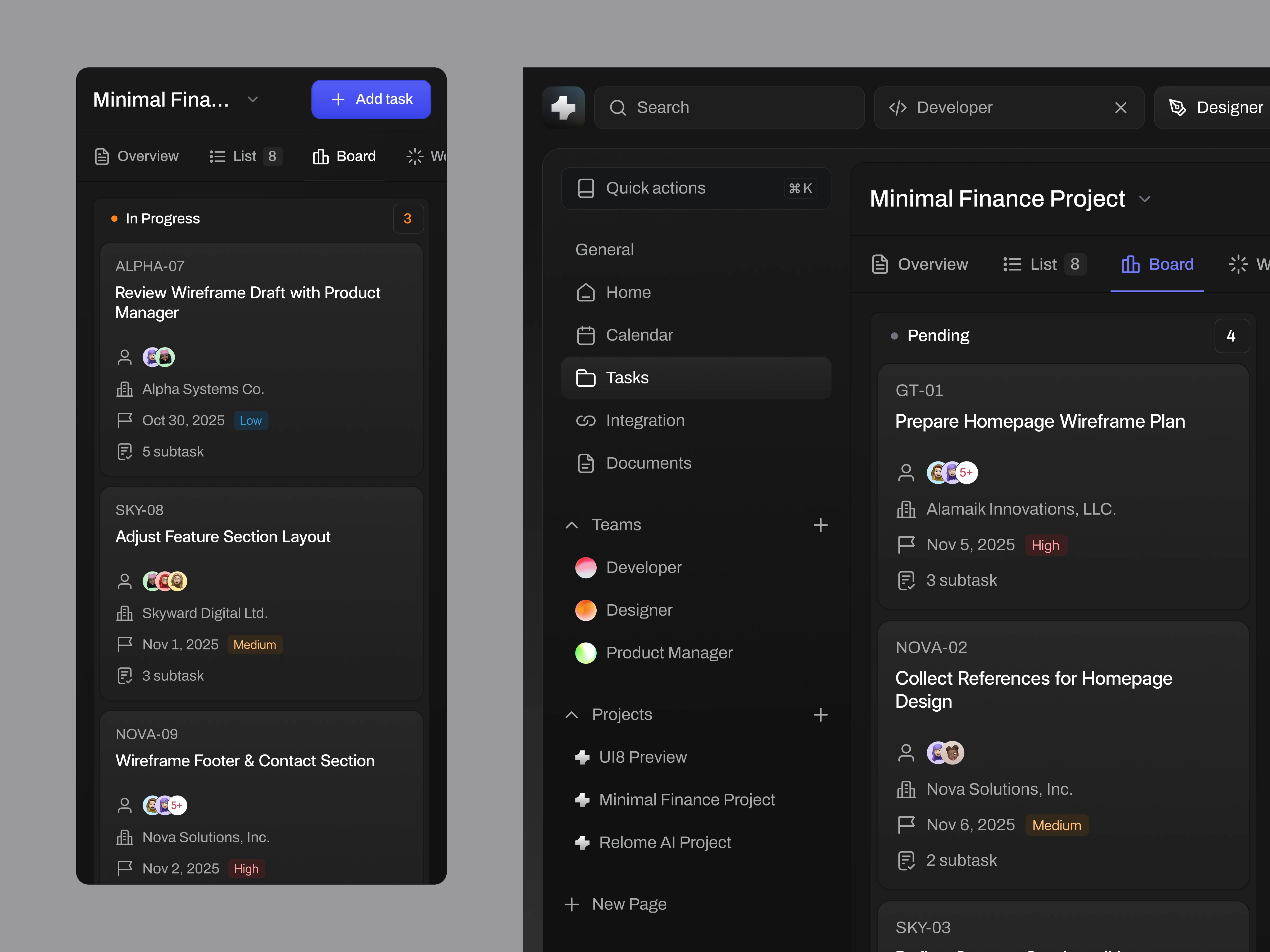This screenshot has width=1270, height=952.
Task: Go to Home in sidebar
Action: tap(628, 293)
